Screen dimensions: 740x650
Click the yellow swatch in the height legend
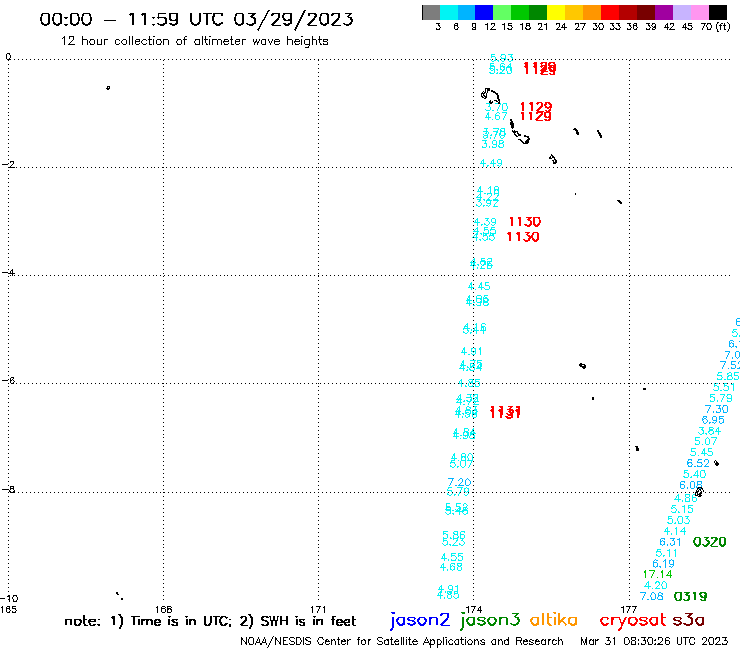pos(556,12)
